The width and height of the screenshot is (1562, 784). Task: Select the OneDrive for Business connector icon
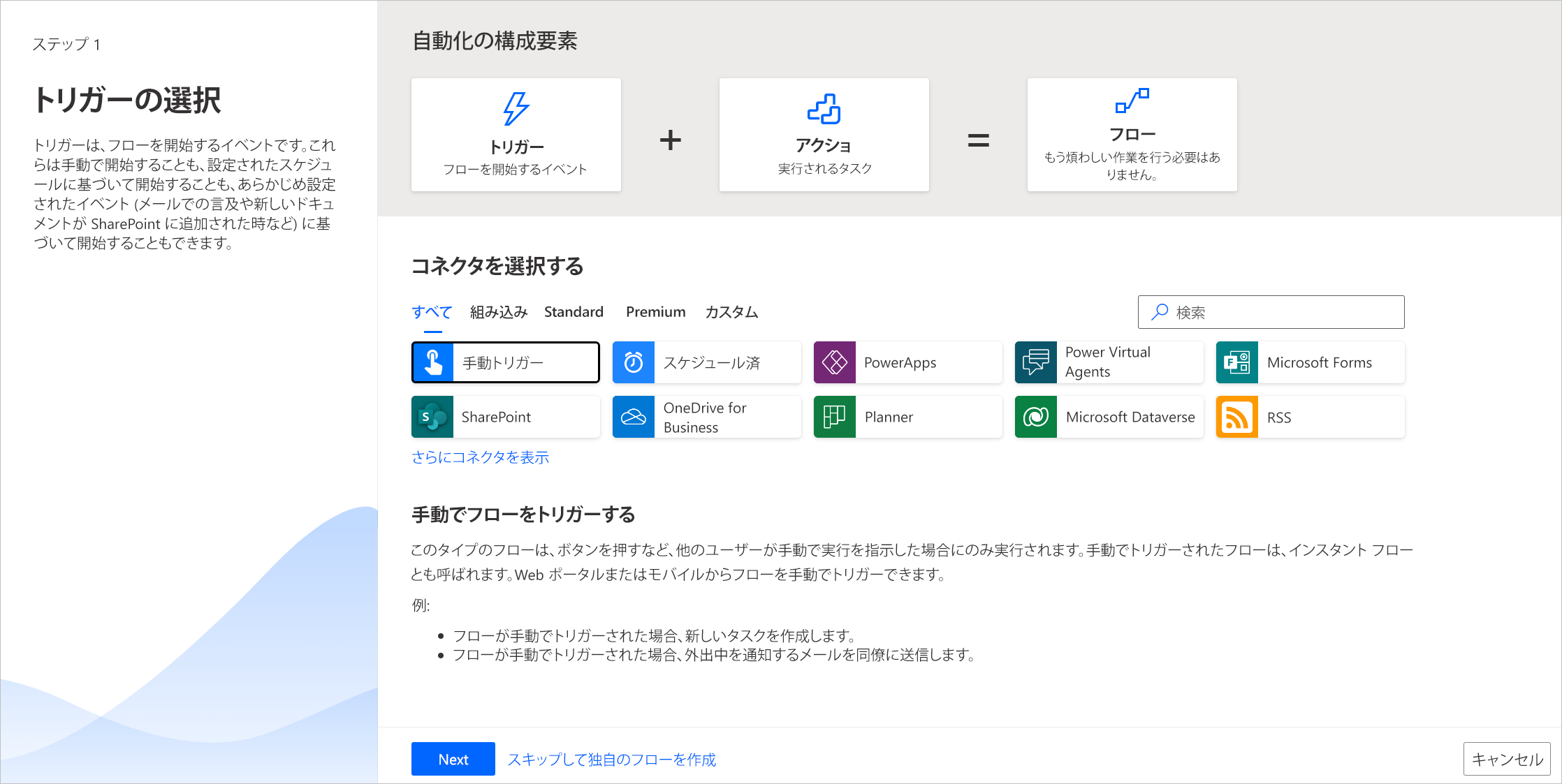click(634, 416)
